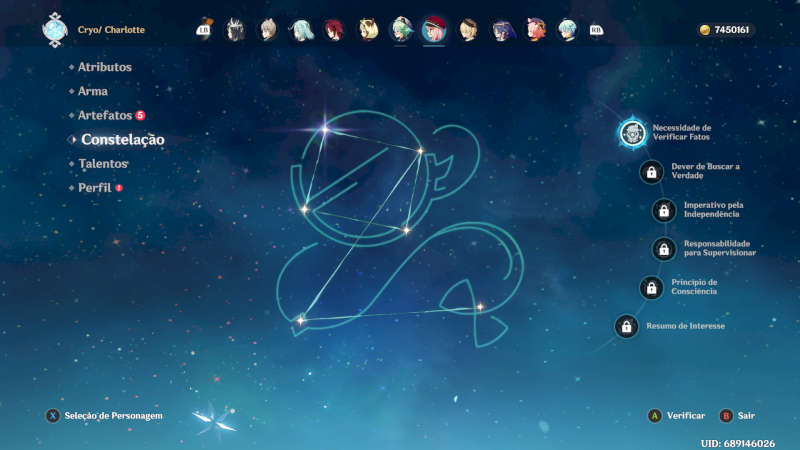Select the pink-haired blue-hat character portrait
The height and width of the screenshot is (450, 800).
pos(535,30)
